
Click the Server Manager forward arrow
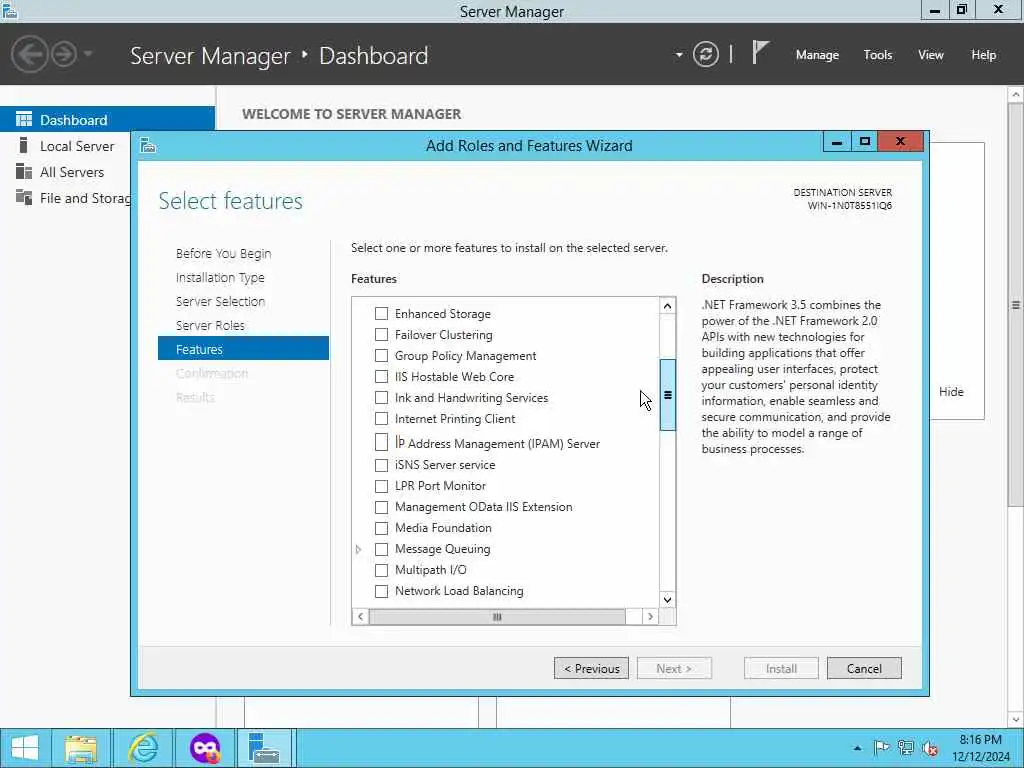(64, 54)
